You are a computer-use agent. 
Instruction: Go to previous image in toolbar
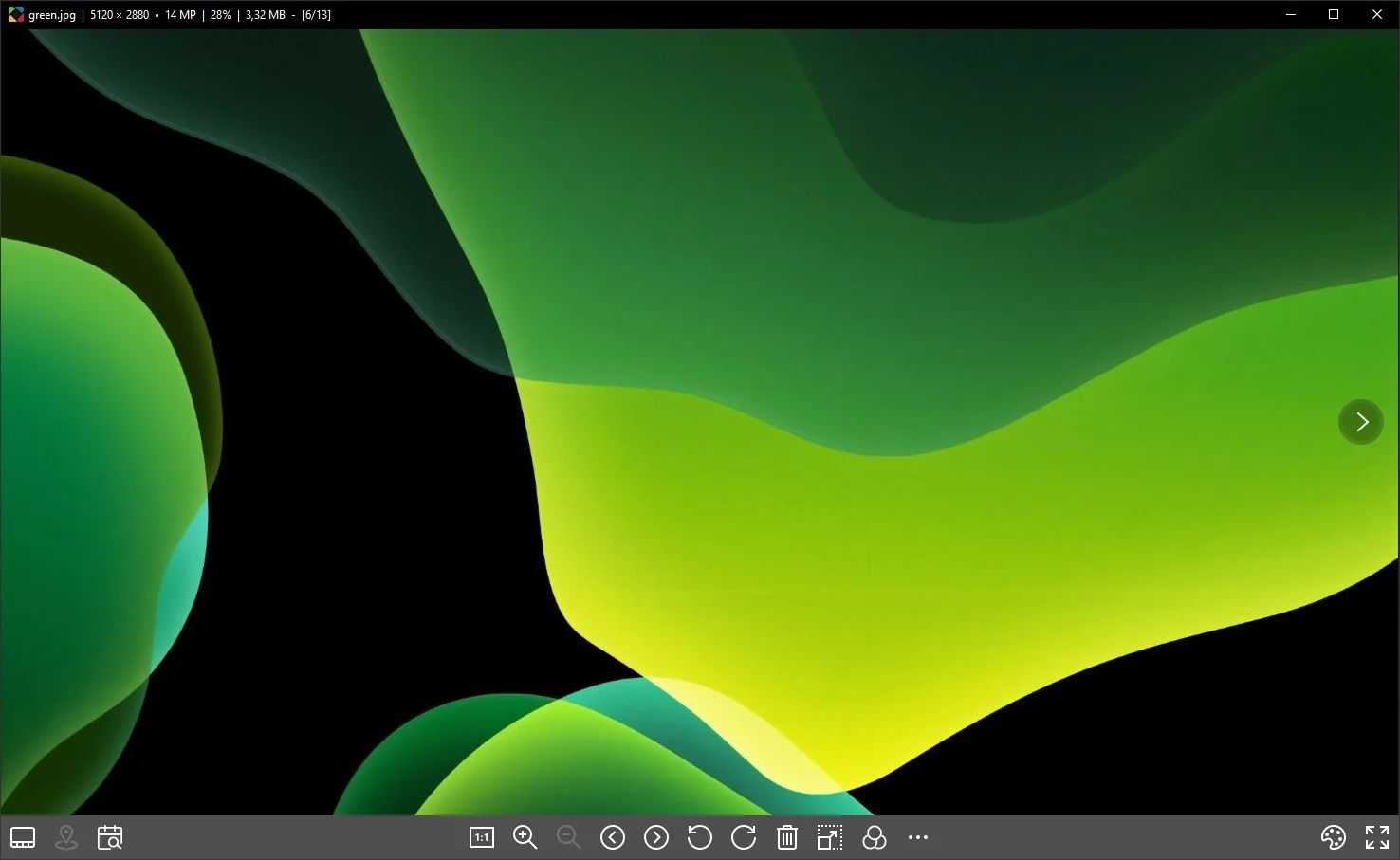click(x=613, y=837)
